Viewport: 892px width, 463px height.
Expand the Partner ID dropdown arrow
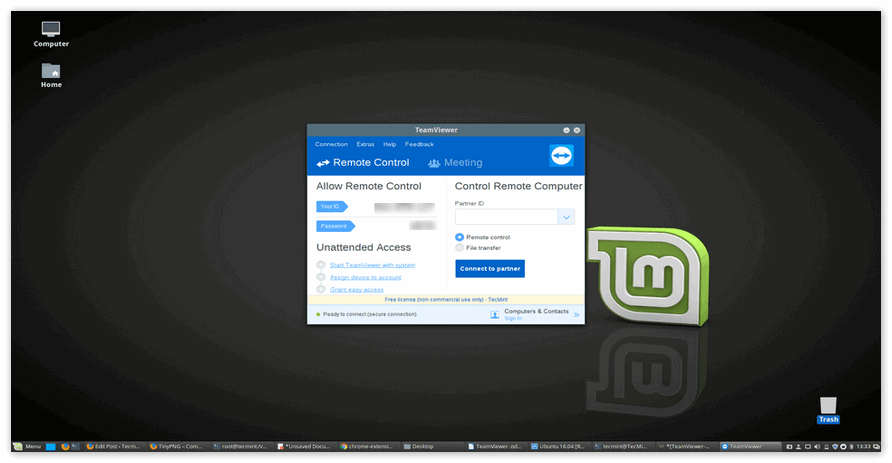[566, 217]
